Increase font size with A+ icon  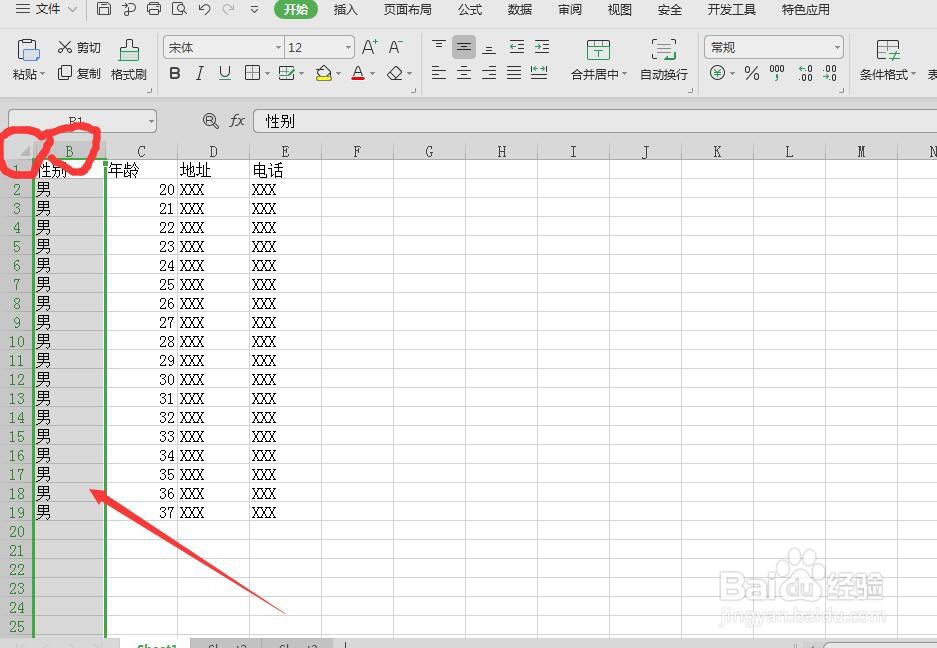point(370,47)
